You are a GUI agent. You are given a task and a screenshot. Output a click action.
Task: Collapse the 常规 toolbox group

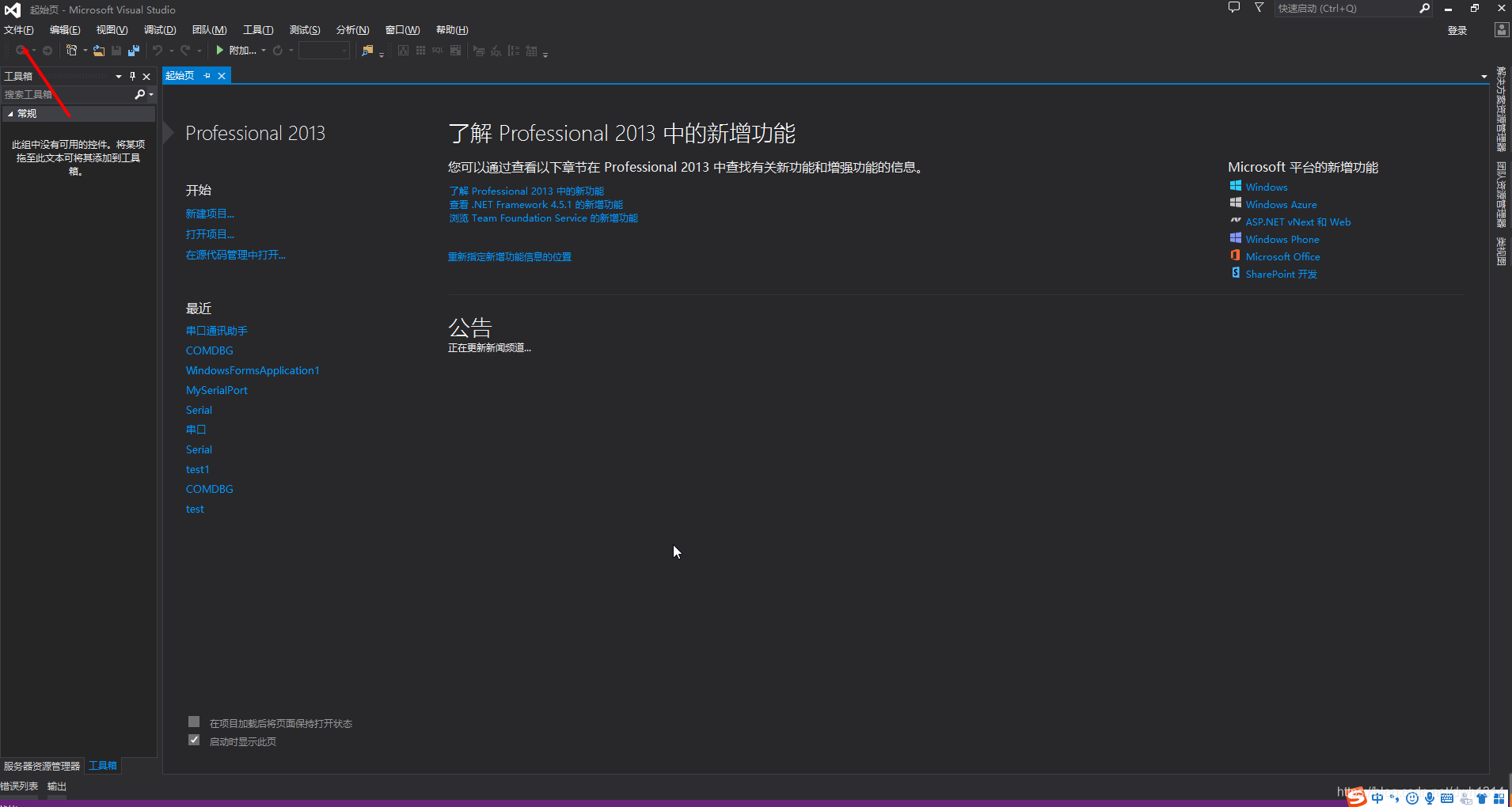(11, 114)
